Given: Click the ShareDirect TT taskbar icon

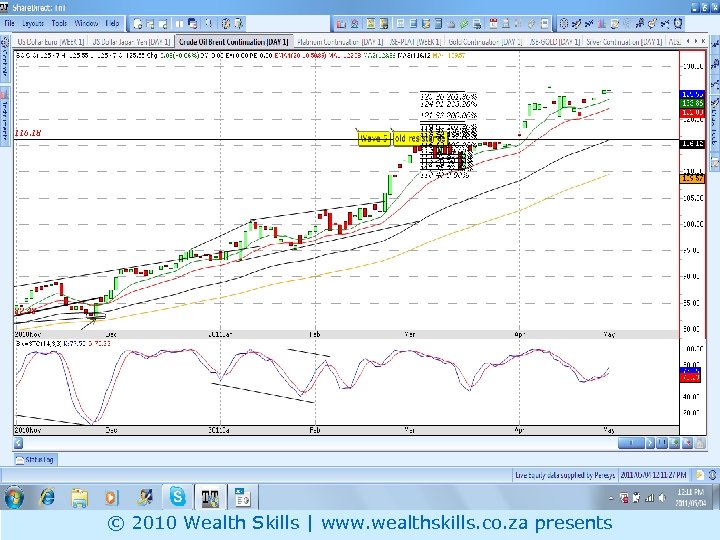Looking at the screenshot, I should (x=210, y=497).
